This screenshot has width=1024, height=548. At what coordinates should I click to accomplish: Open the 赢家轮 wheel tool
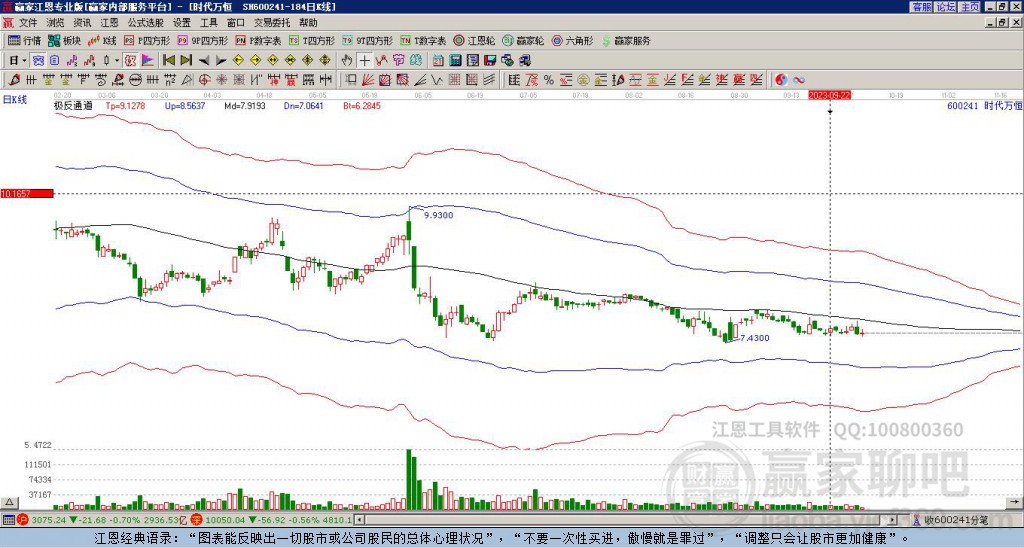(523, 40)
